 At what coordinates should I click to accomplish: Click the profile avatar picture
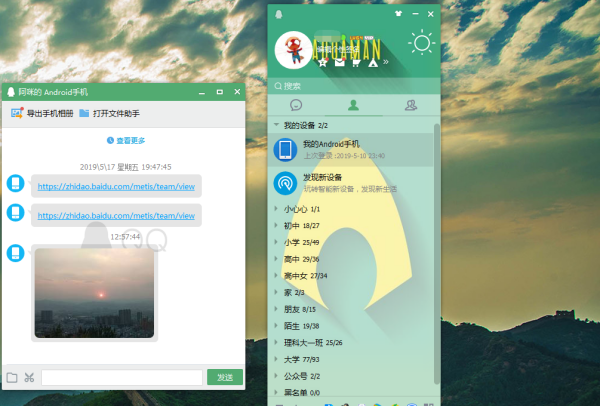(293, 50)
